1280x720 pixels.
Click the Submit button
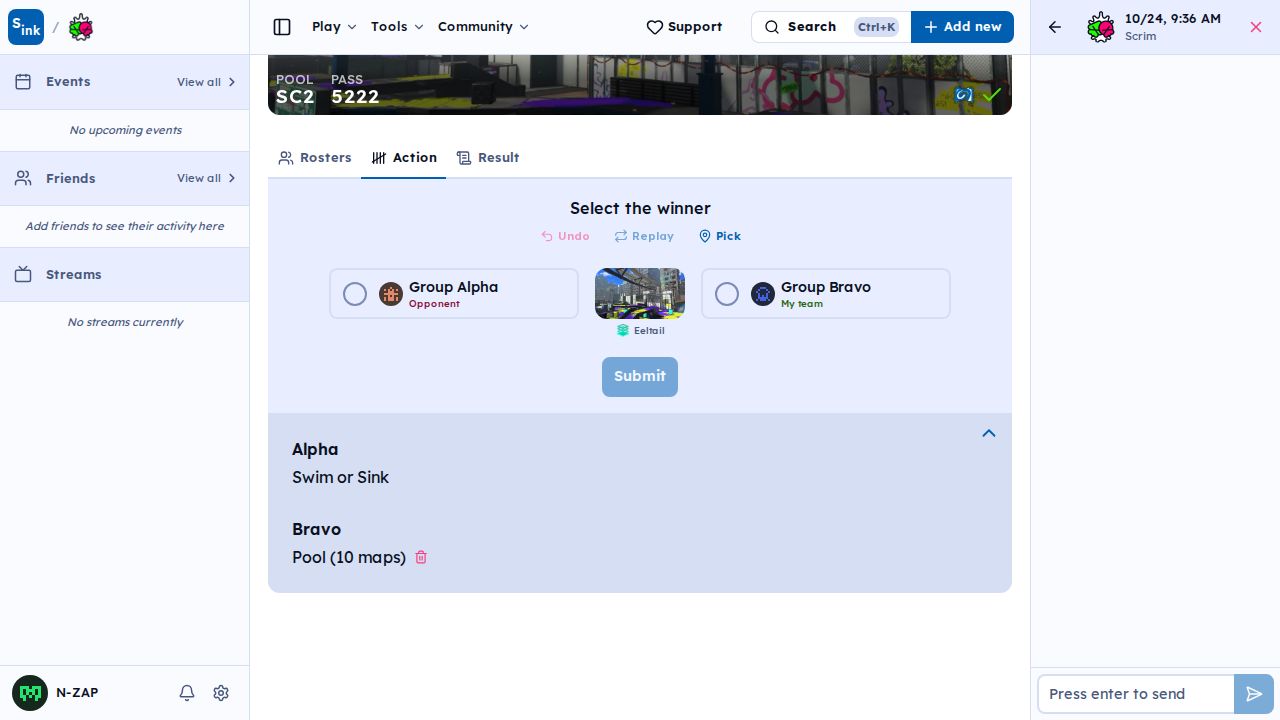(x=640, y=377)
